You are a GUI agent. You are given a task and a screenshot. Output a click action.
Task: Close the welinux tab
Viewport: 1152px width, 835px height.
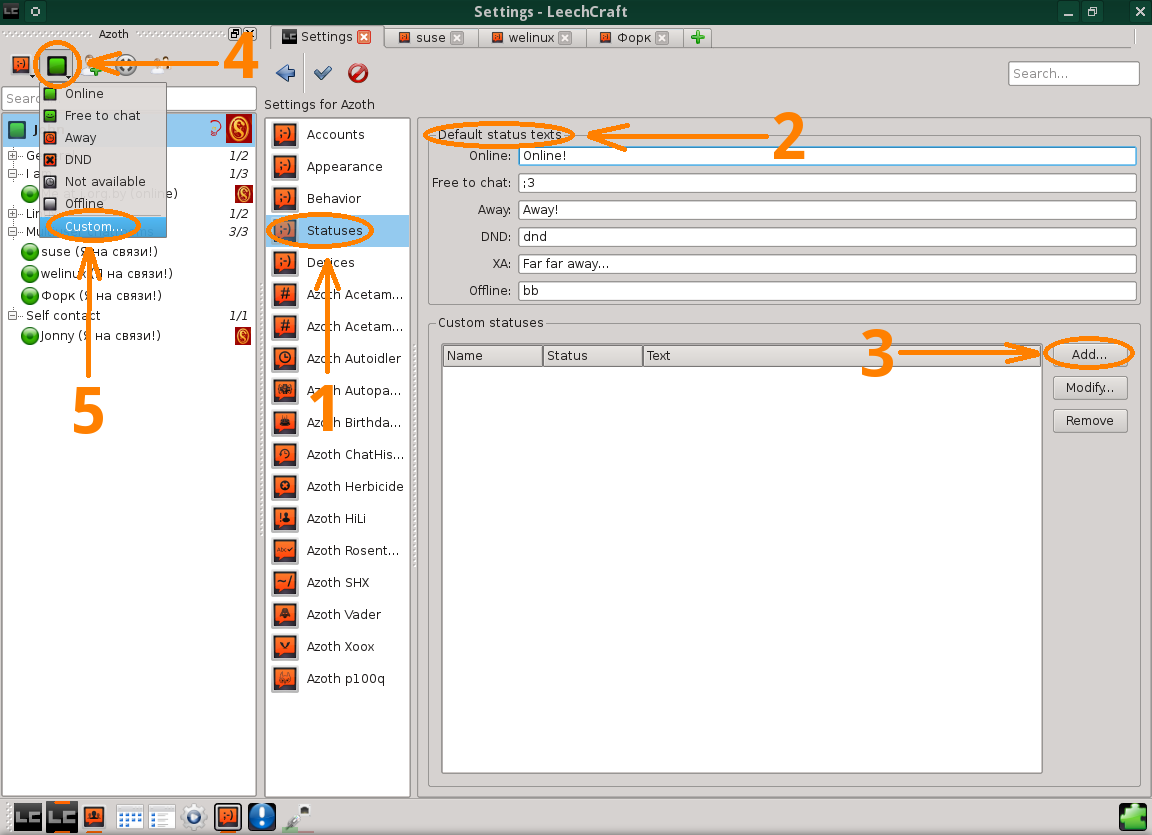click(x=565, y=37)
